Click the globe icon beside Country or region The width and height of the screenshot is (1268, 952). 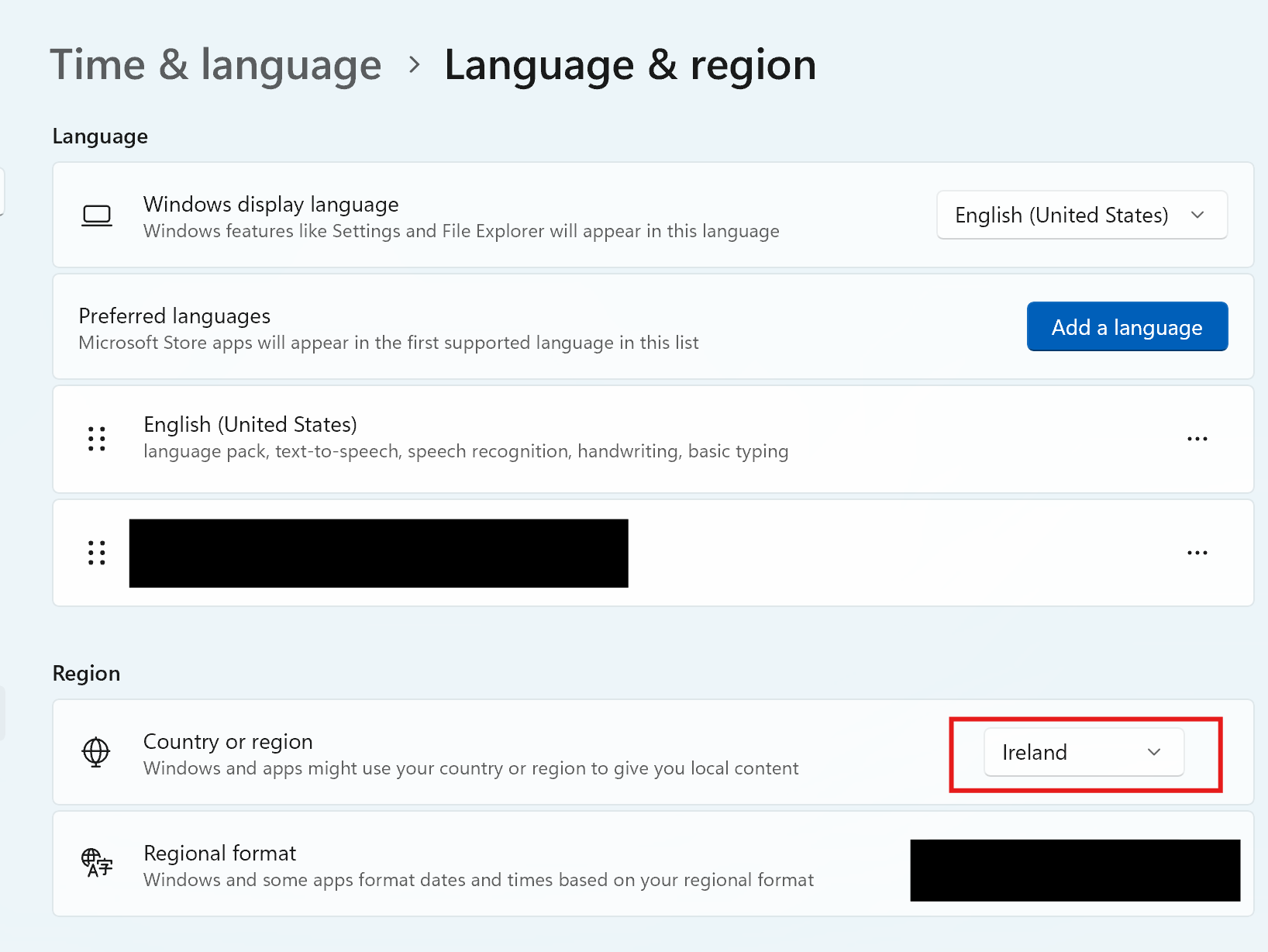click(96, 752)
